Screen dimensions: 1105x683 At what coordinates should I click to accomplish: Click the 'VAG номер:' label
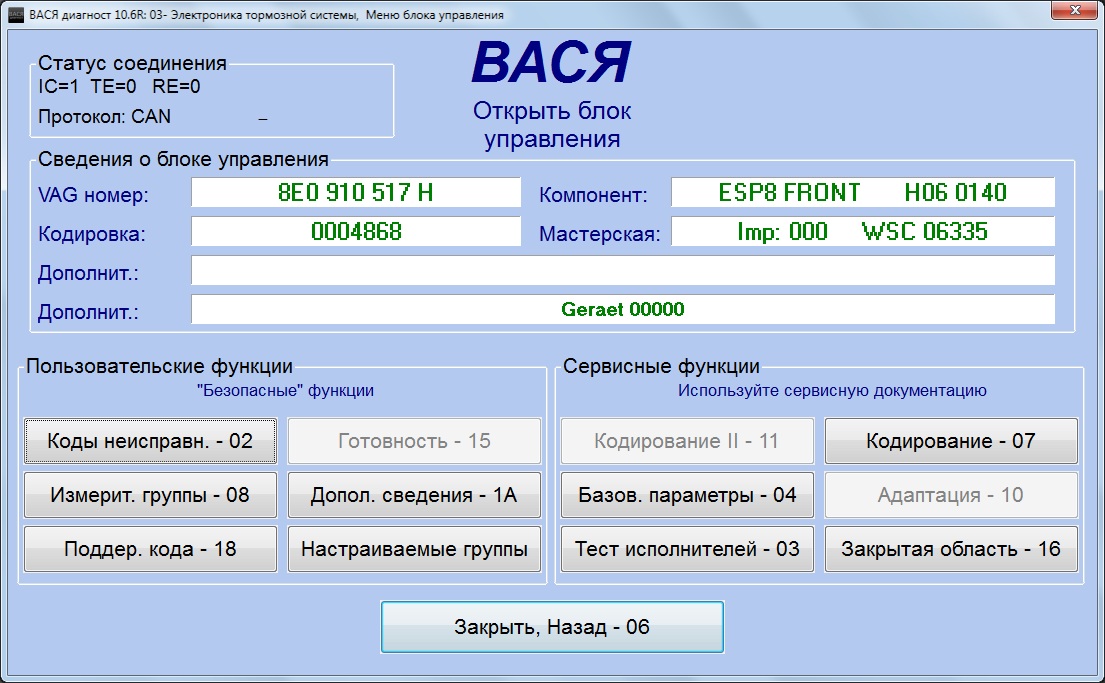click(93, 195)
